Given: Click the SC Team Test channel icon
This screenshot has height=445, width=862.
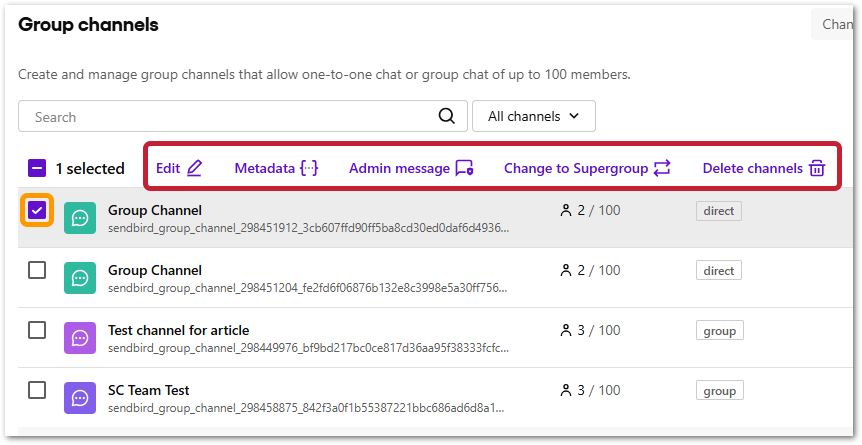Looking at the screenshot, I should pos(78,398).
